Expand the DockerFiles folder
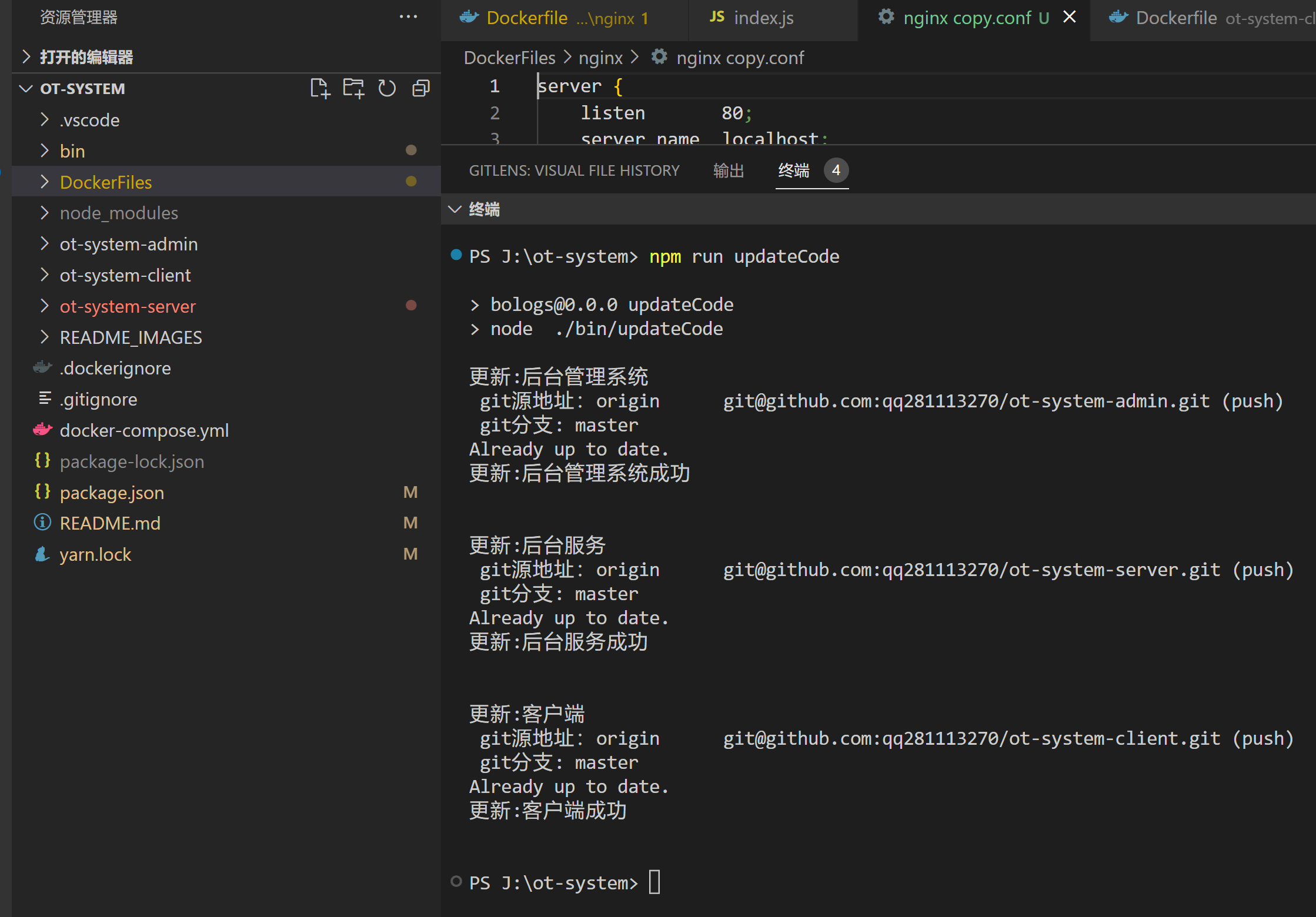1316x917 pixels. point(105,182)
